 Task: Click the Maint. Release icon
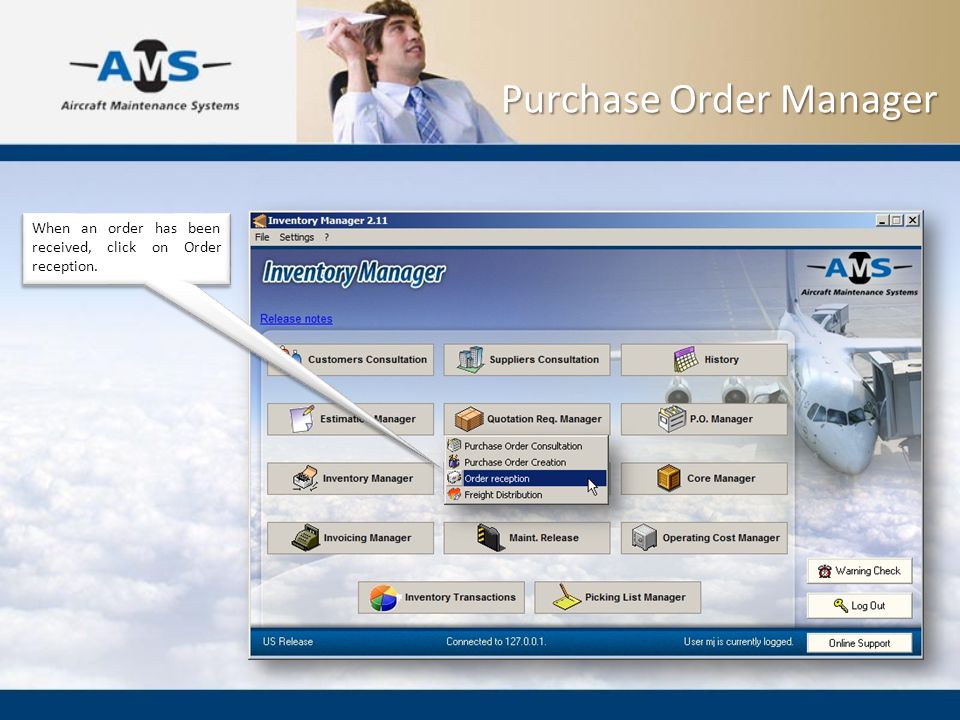click(490, 538)
